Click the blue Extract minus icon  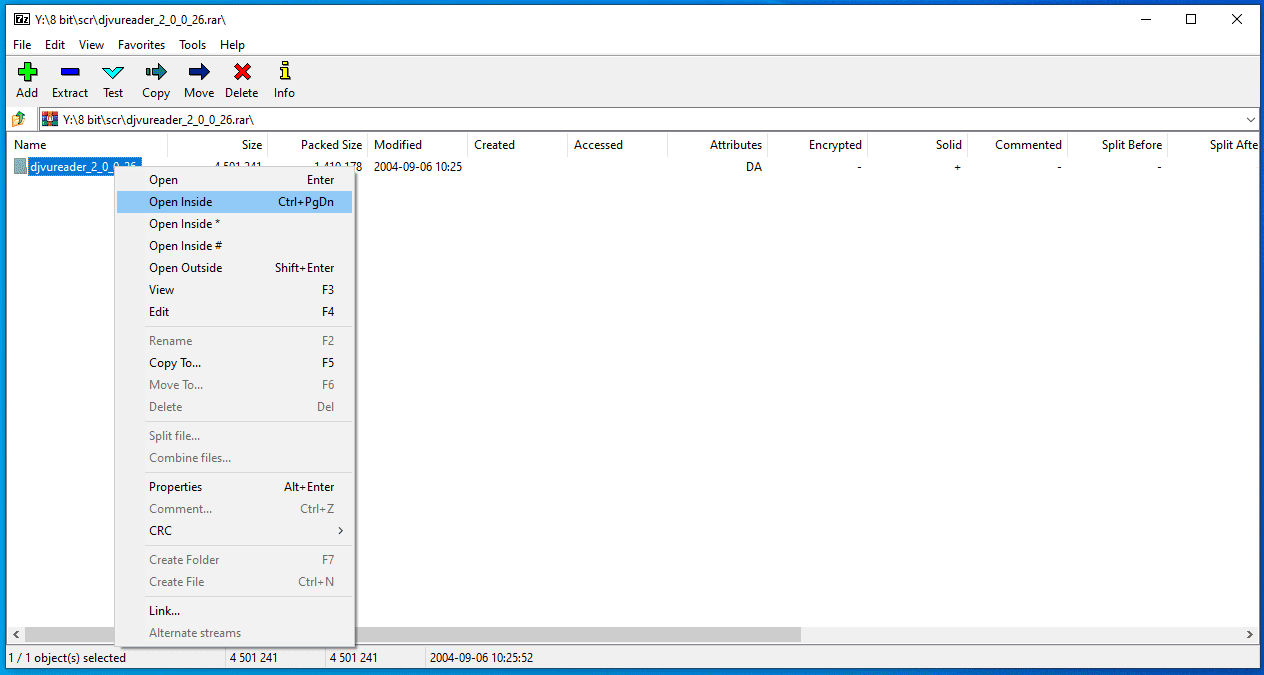click(70, 71)
